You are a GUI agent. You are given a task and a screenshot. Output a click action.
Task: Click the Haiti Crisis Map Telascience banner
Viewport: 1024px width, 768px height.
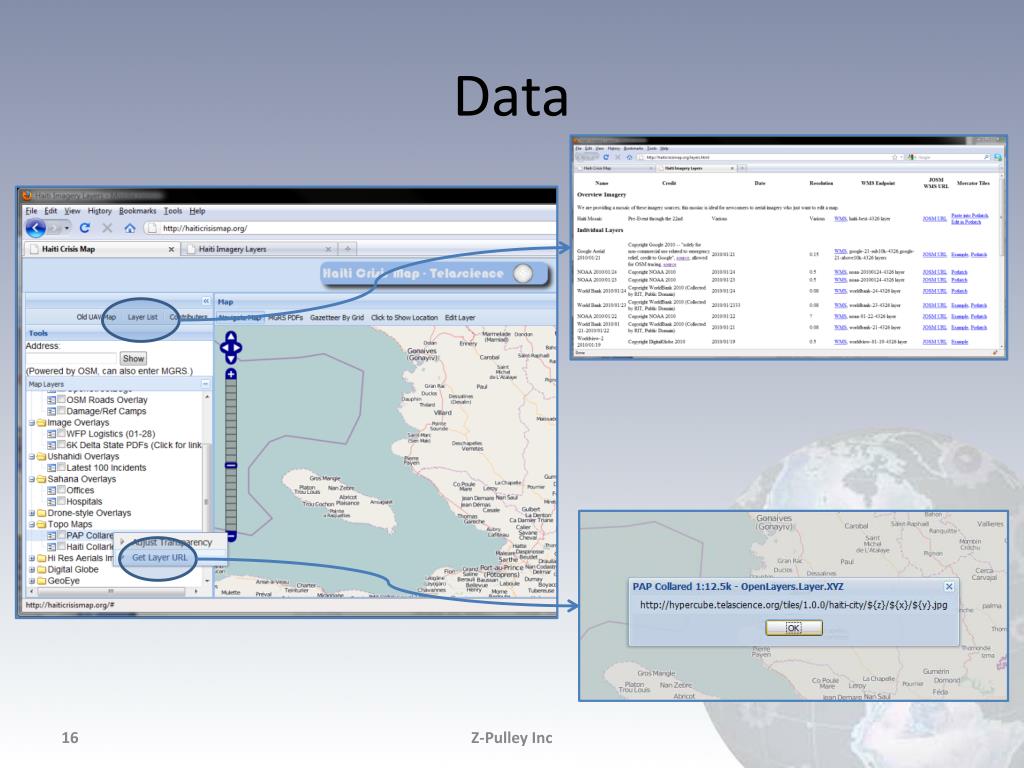[434, 274]
